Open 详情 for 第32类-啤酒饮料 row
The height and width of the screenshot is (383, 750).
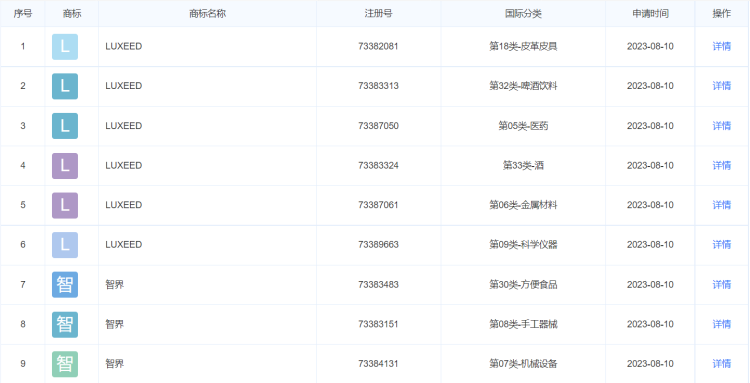[x=721, y=86]
